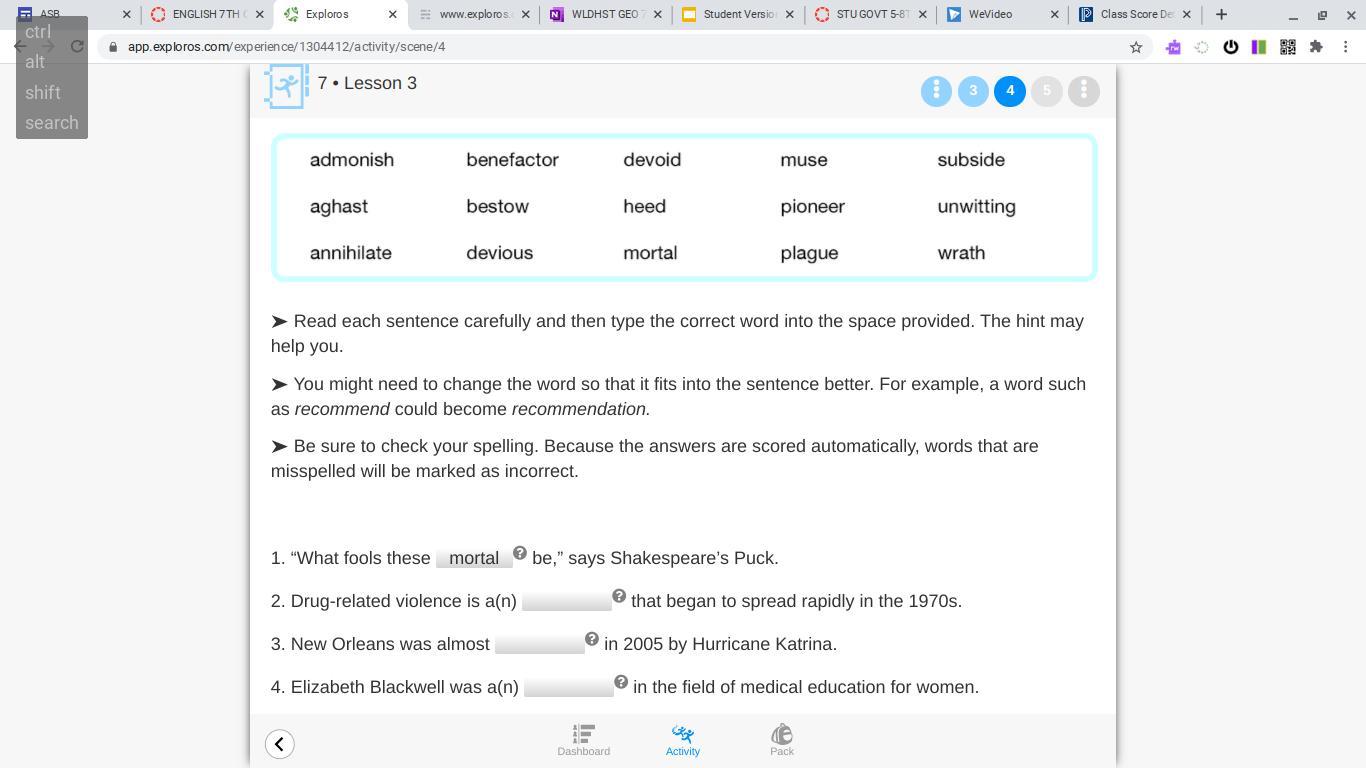
Task: Click the answer blank containing 'mortal'
Action: pos(474,558)
